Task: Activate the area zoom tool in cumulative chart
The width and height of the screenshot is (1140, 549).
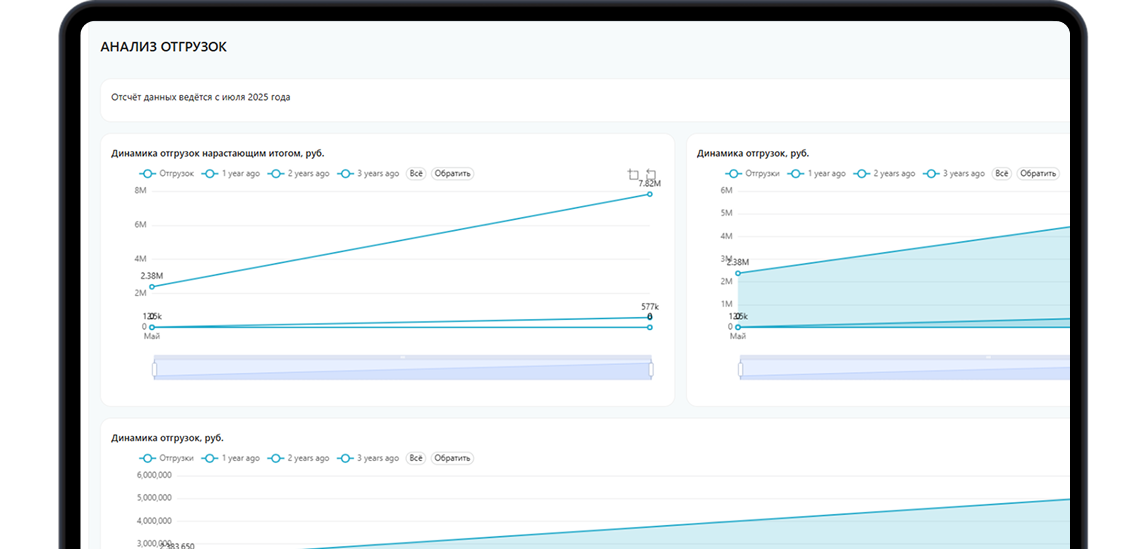Action: [x=633, y=175]
